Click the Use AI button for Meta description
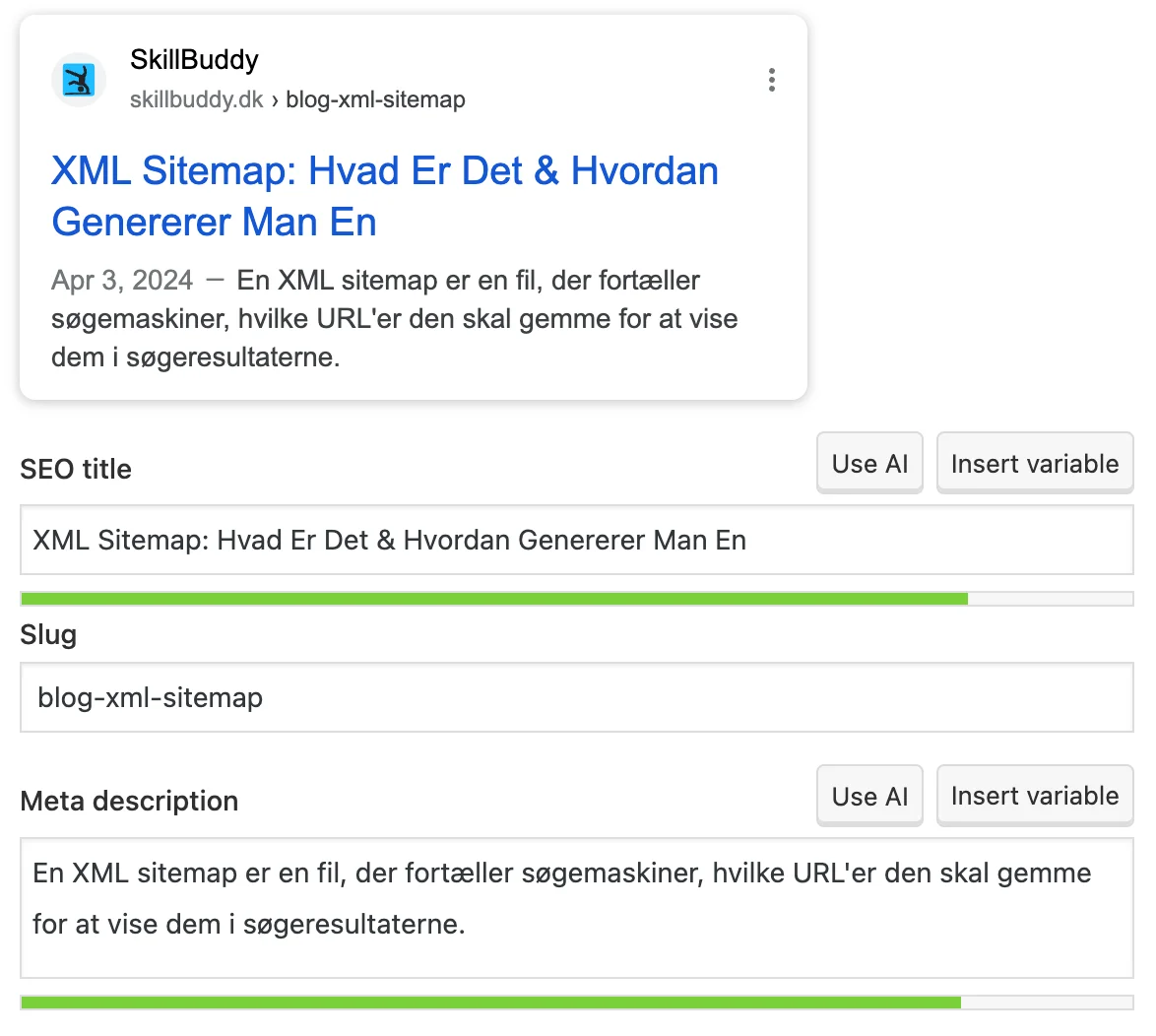The width and height of the screenshot is (1156, 1036). (x=869, y=795)
